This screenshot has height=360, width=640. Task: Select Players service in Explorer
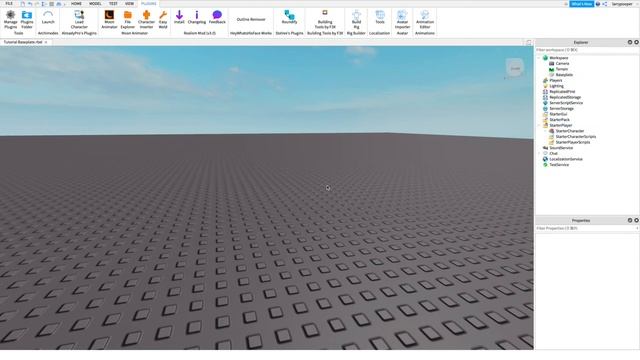click(556, 80)
